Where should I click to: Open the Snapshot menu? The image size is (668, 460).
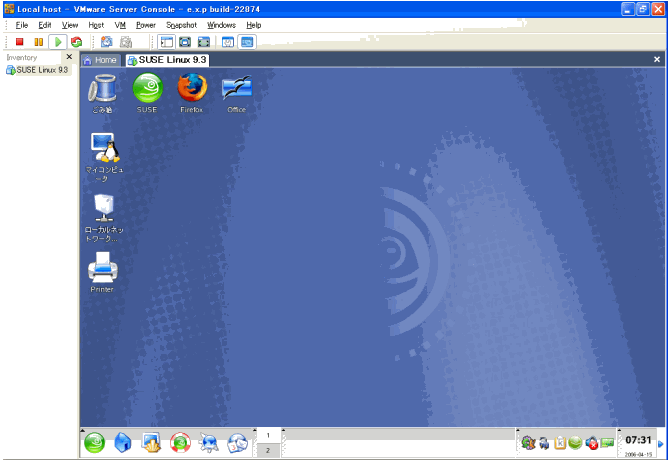point(181,24)
